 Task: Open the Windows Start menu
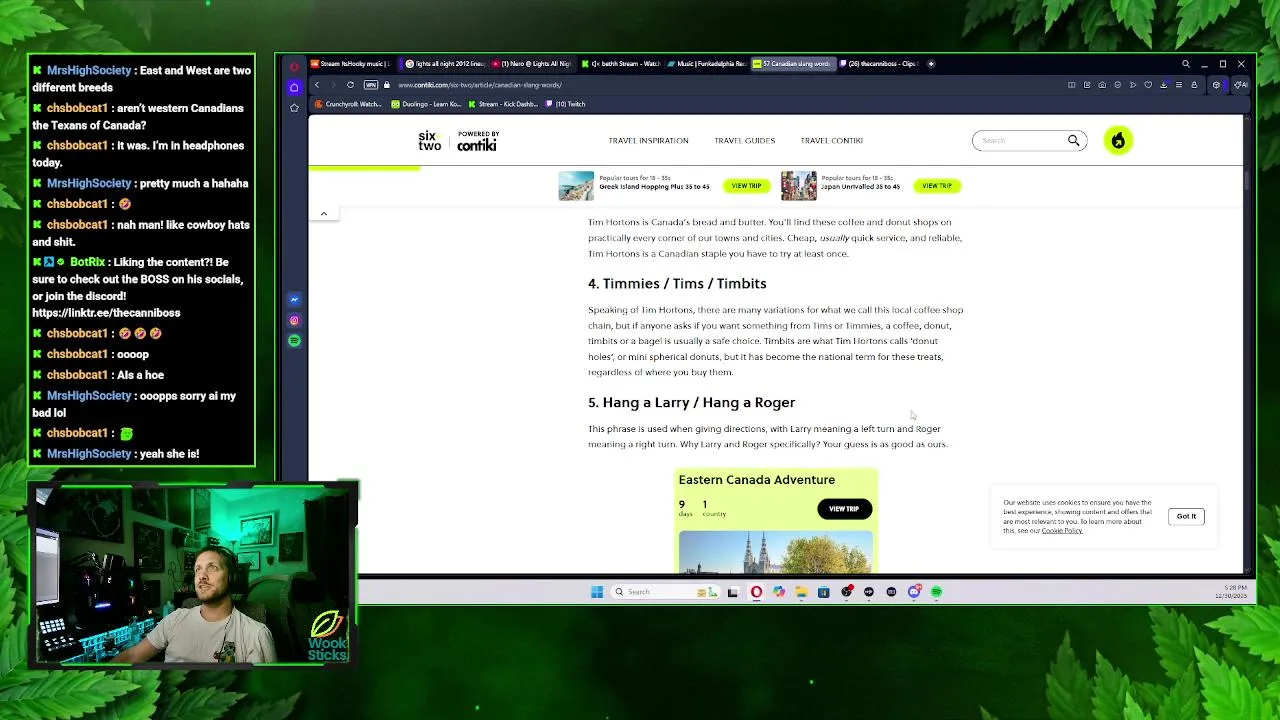(x=597, y=592)
